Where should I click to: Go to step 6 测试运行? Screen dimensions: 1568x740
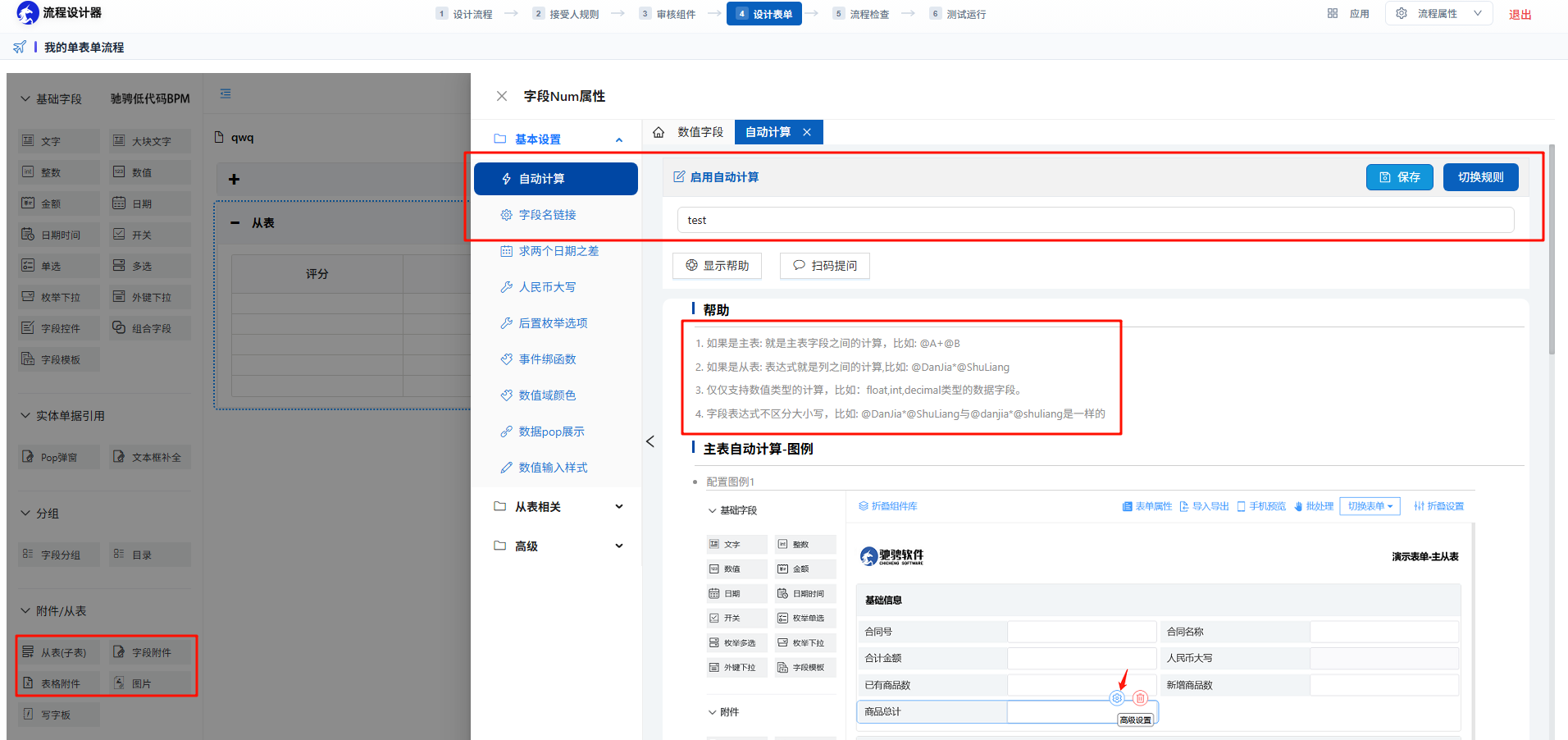[958, 14]
